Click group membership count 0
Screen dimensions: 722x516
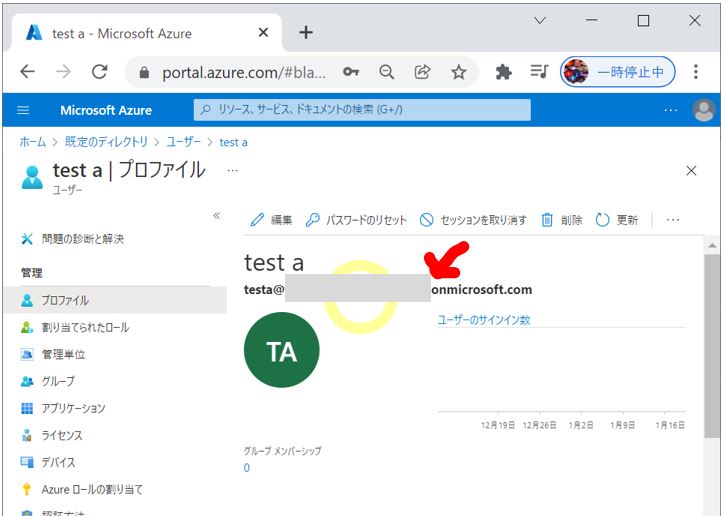coord(247,468)
